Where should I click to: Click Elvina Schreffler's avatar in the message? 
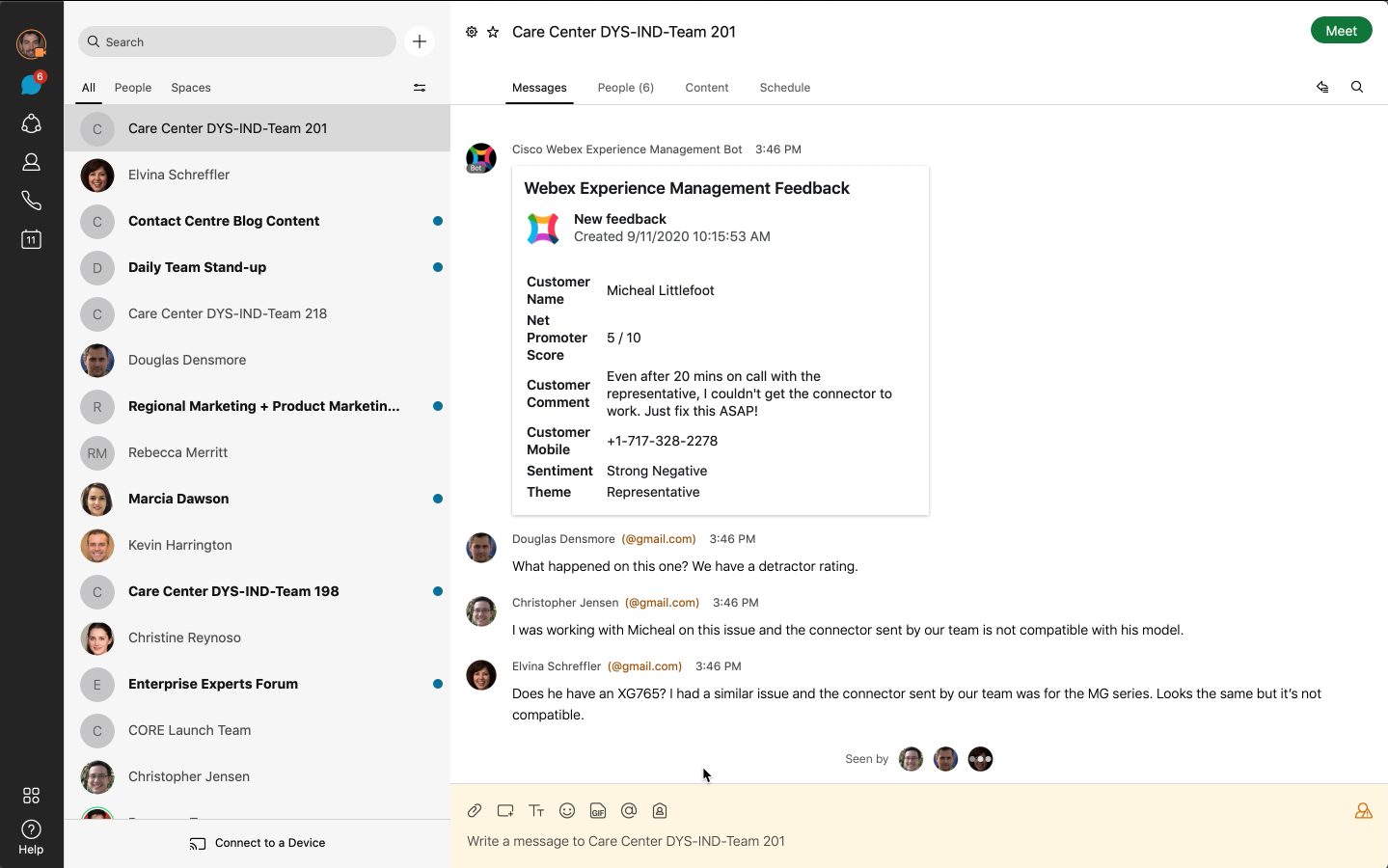pyautogui.click(x=481, y=674)
